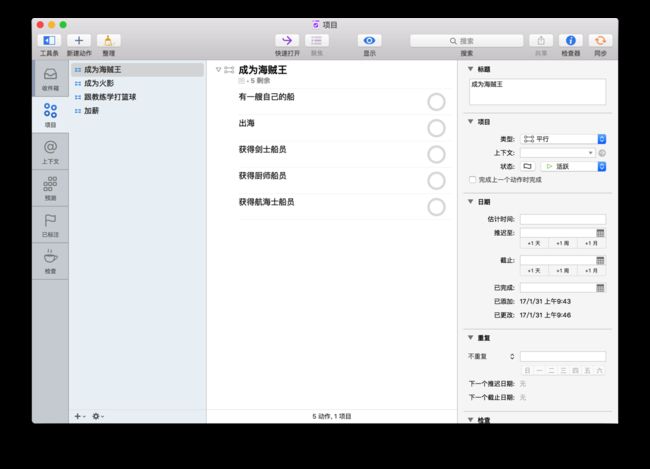Complete the action 获得厨师船员
Screen dimensions: 650x469
pos(436,181)
